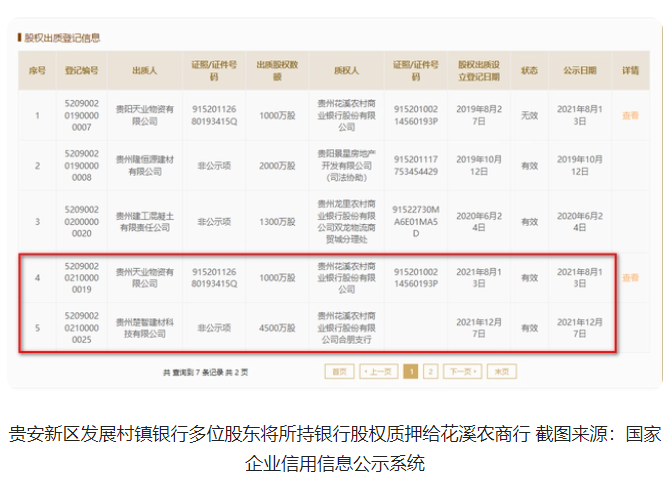Click the 质权人 column header

(x=346, y=71)
